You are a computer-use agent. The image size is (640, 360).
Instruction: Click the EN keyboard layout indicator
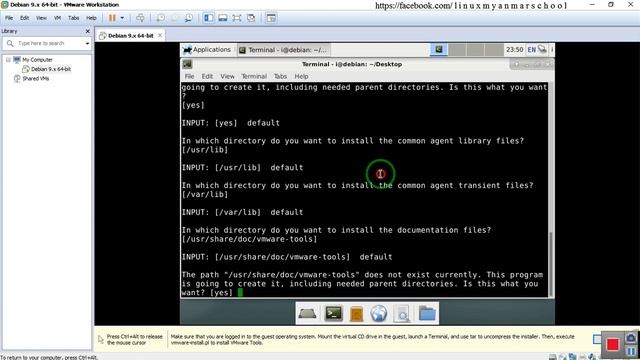click(x=531, y=50)
